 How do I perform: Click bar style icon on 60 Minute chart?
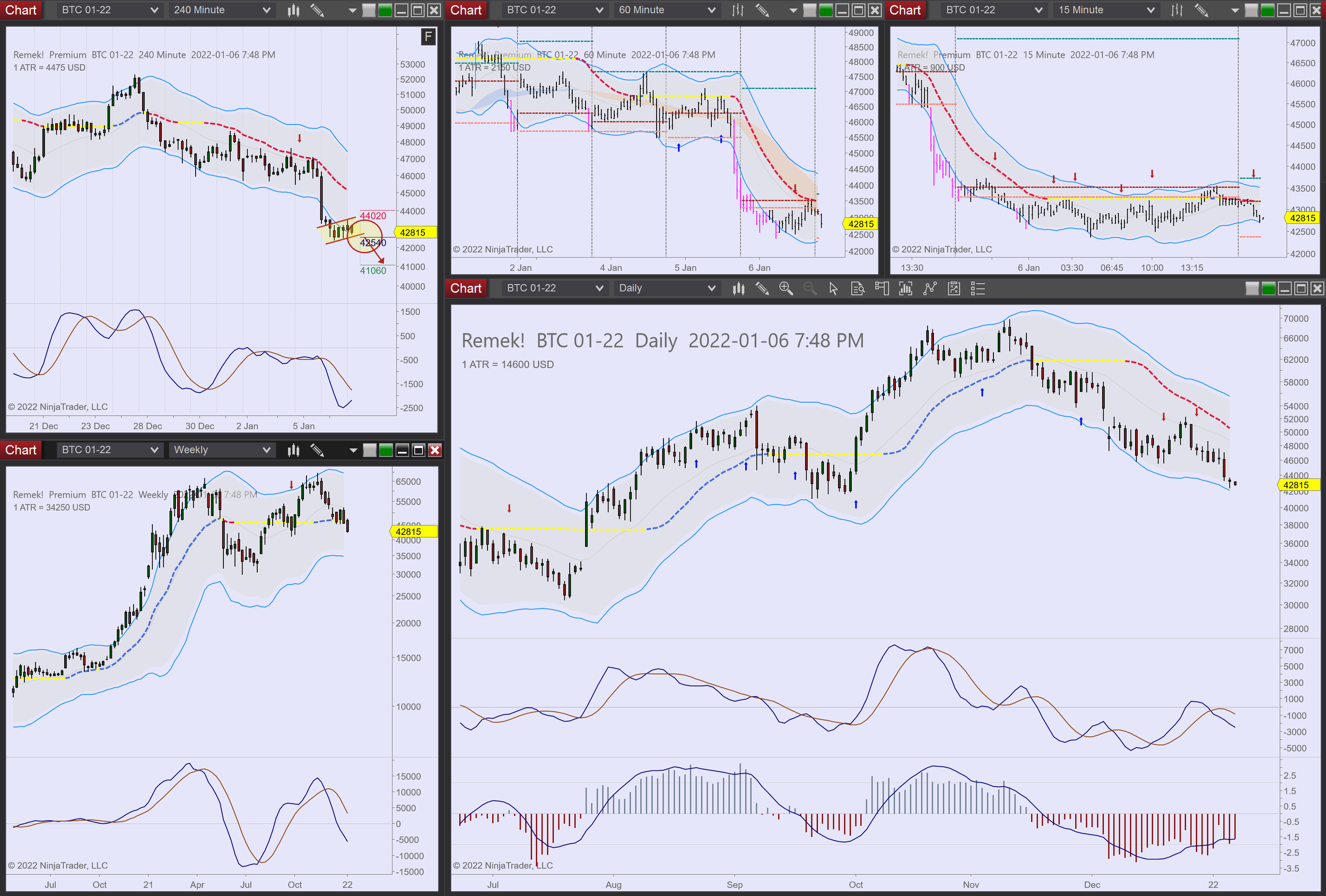[738, 10]
